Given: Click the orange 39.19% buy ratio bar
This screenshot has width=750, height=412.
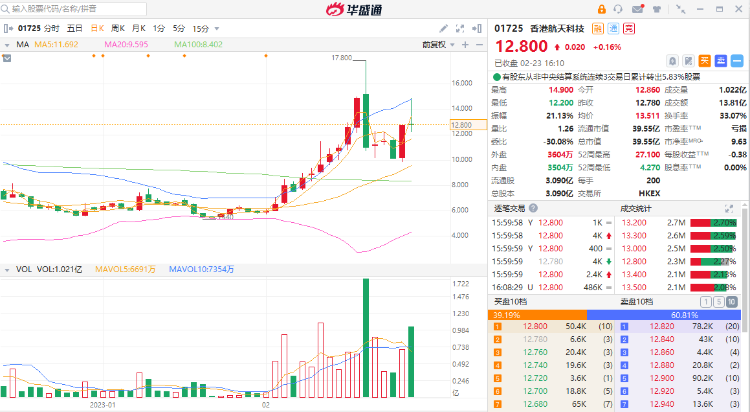Looking at the screenshot, I should [x=537, y=315].
